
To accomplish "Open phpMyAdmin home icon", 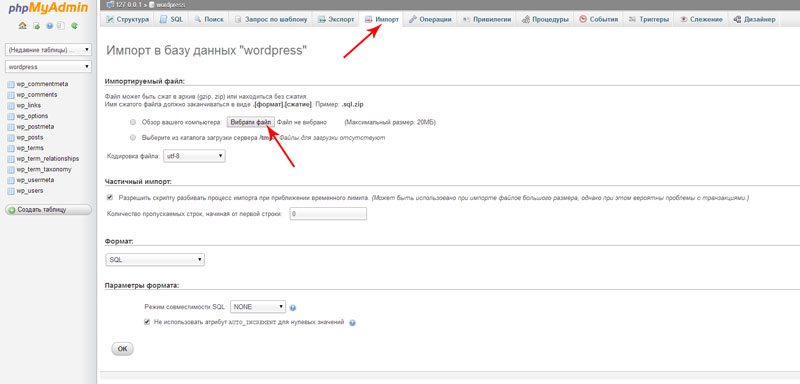I will pyautogui.click(x=22, y=25).
